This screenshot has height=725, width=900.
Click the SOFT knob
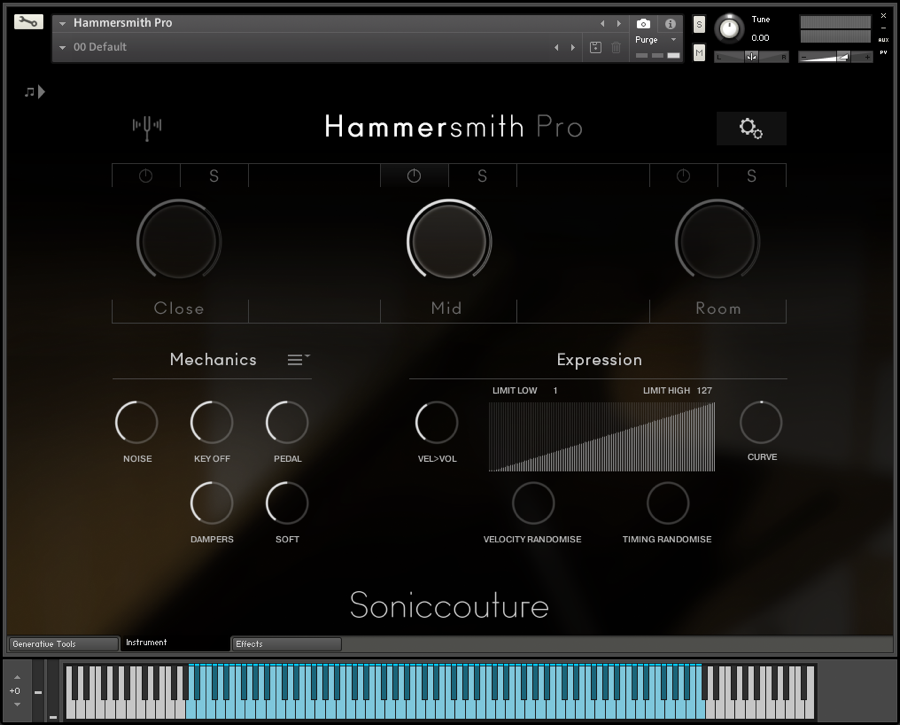[287, 503]
